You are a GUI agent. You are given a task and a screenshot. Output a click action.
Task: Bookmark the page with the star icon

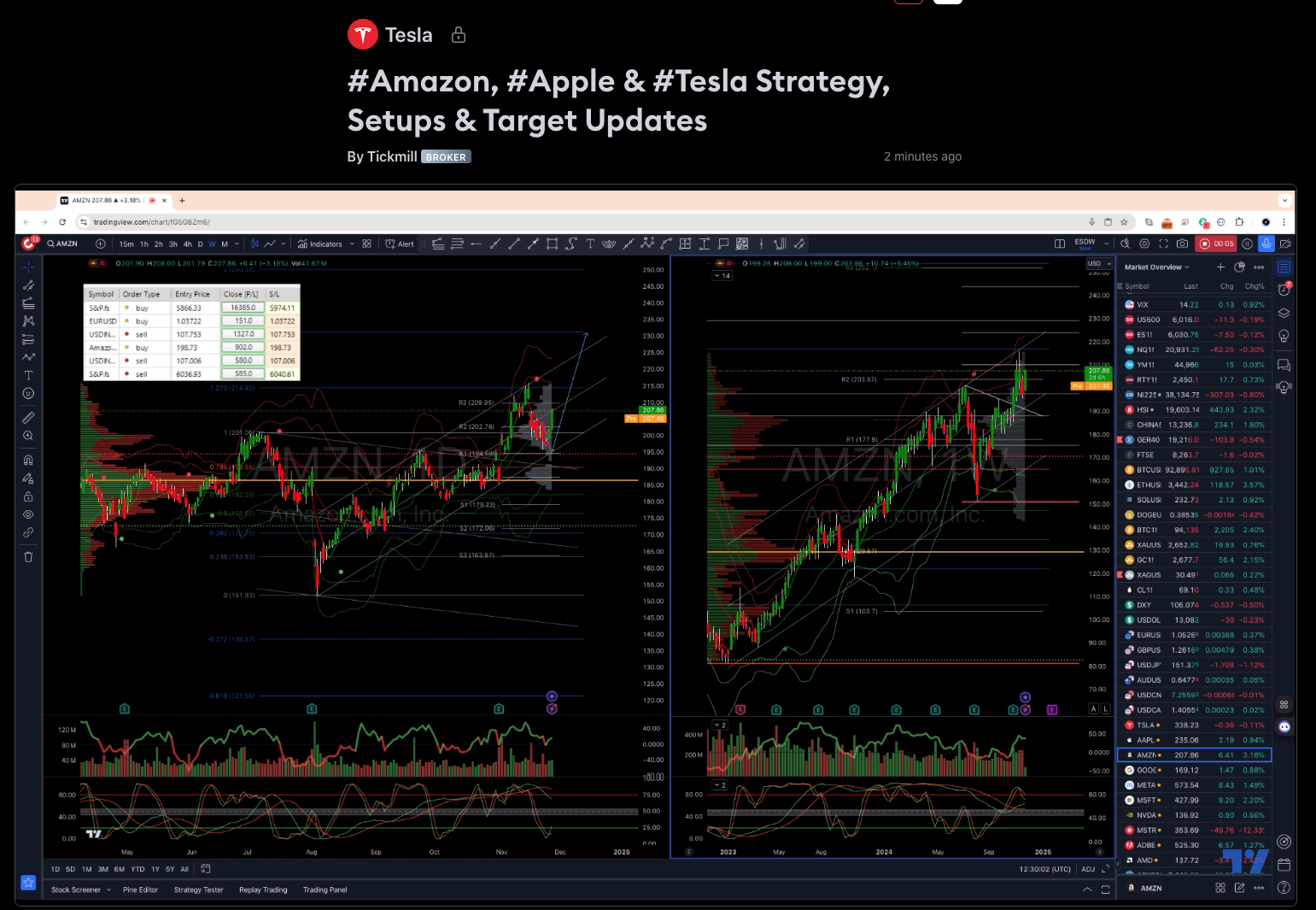click(1125, 222)
